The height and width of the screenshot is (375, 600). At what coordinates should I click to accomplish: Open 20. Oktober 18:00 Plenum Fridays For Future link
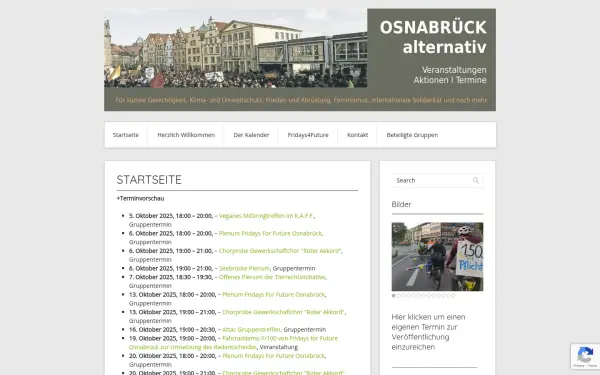pos(273,356)
